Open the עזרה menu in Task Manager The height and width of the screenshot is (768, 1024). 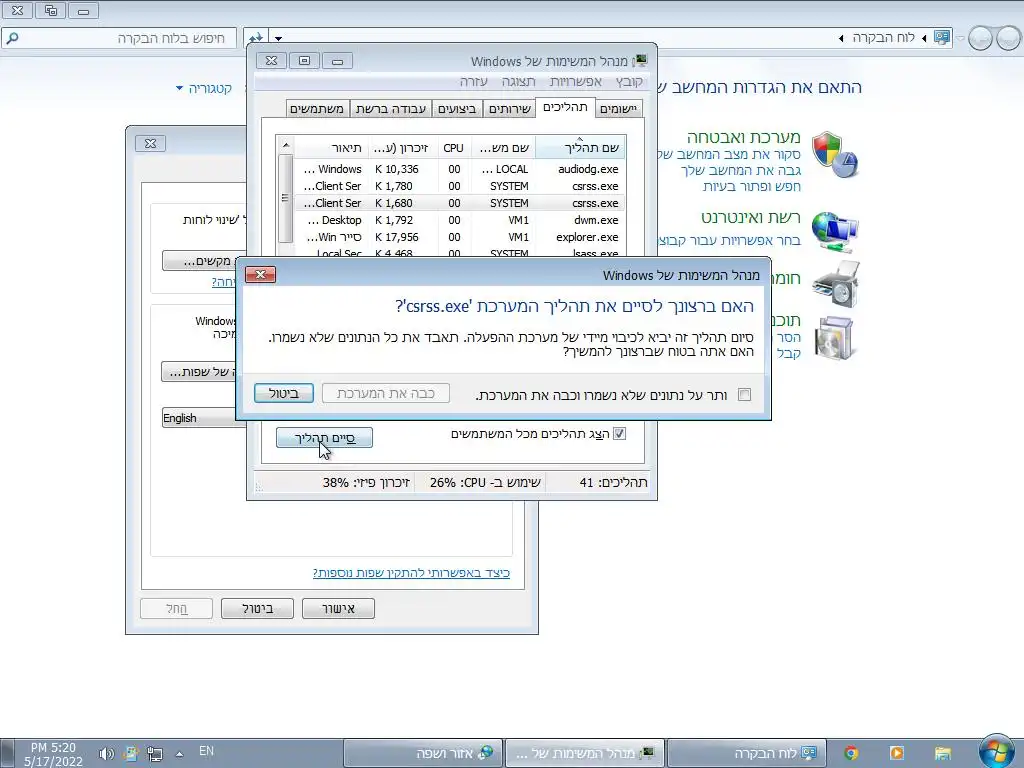(x=473, y=81)
